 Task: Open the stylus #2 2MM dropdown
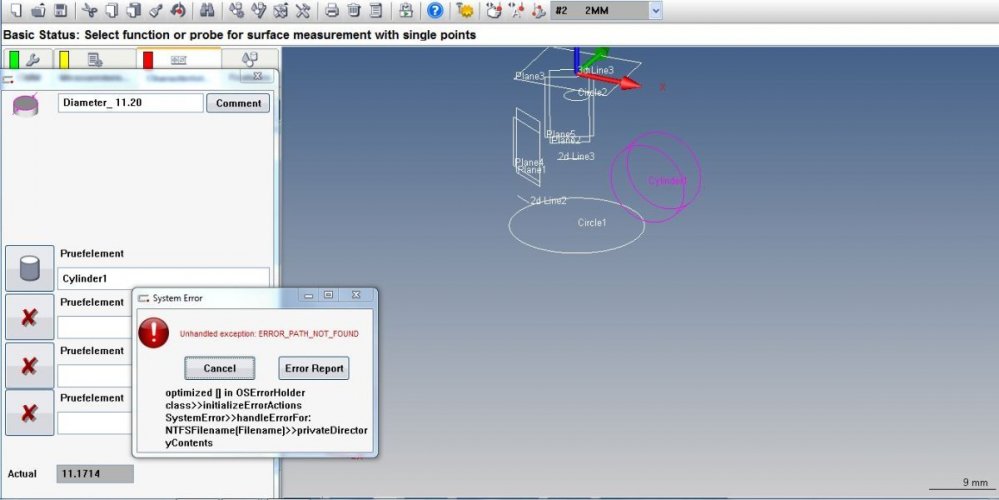pos(655,11)
